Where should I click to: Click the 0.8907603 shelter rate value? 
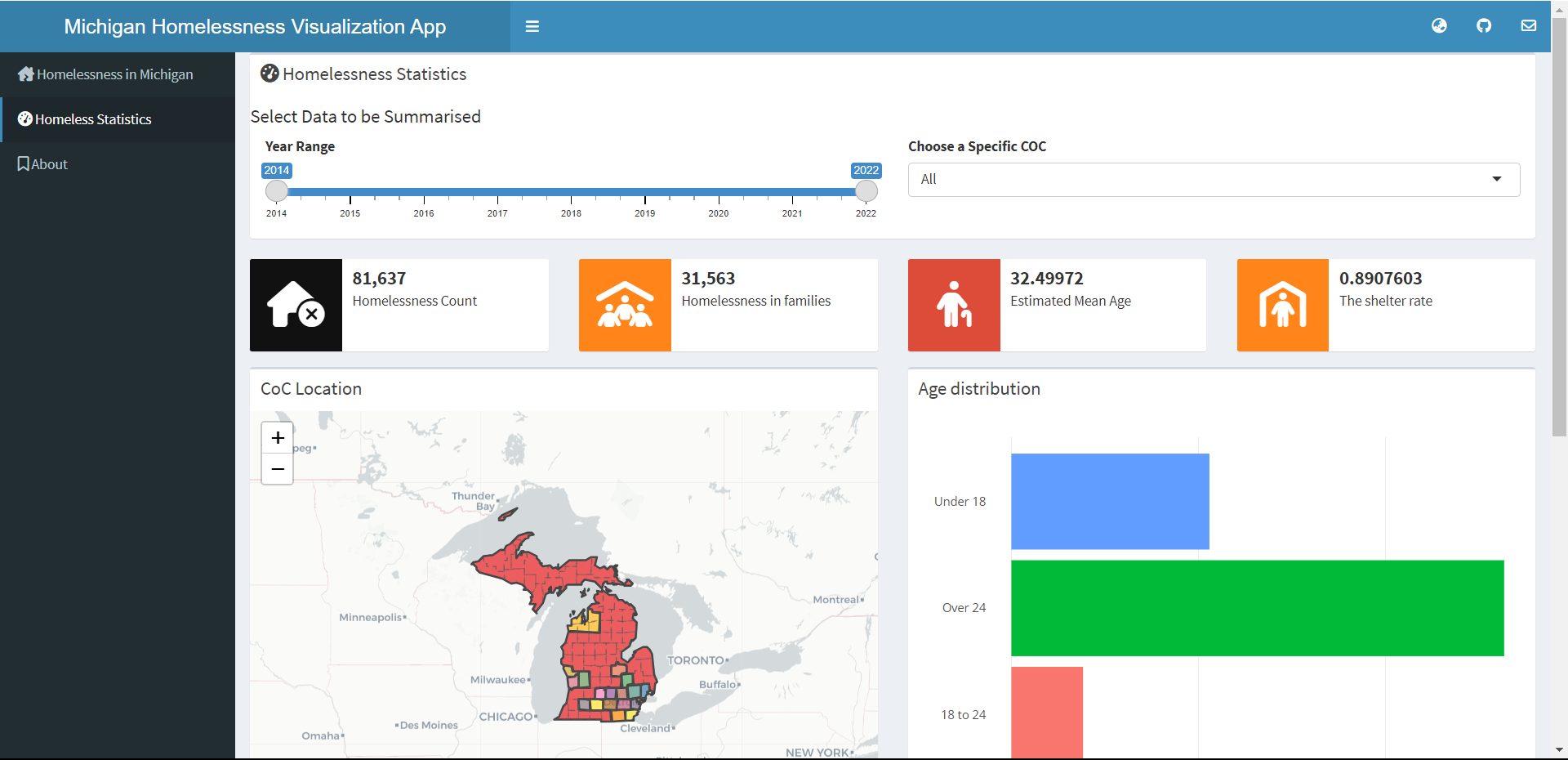pyautogui.click(x=1381, y=279)
